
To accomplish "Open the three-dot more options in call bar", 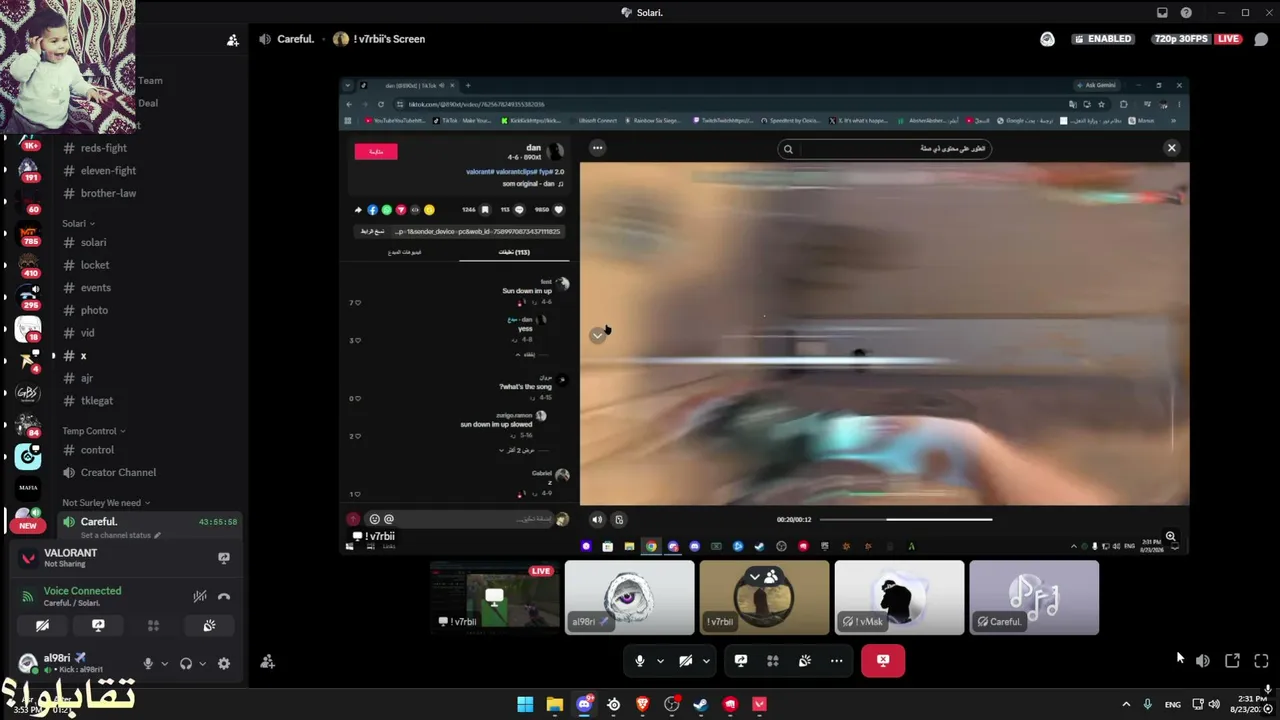I will tap(837, 660).
